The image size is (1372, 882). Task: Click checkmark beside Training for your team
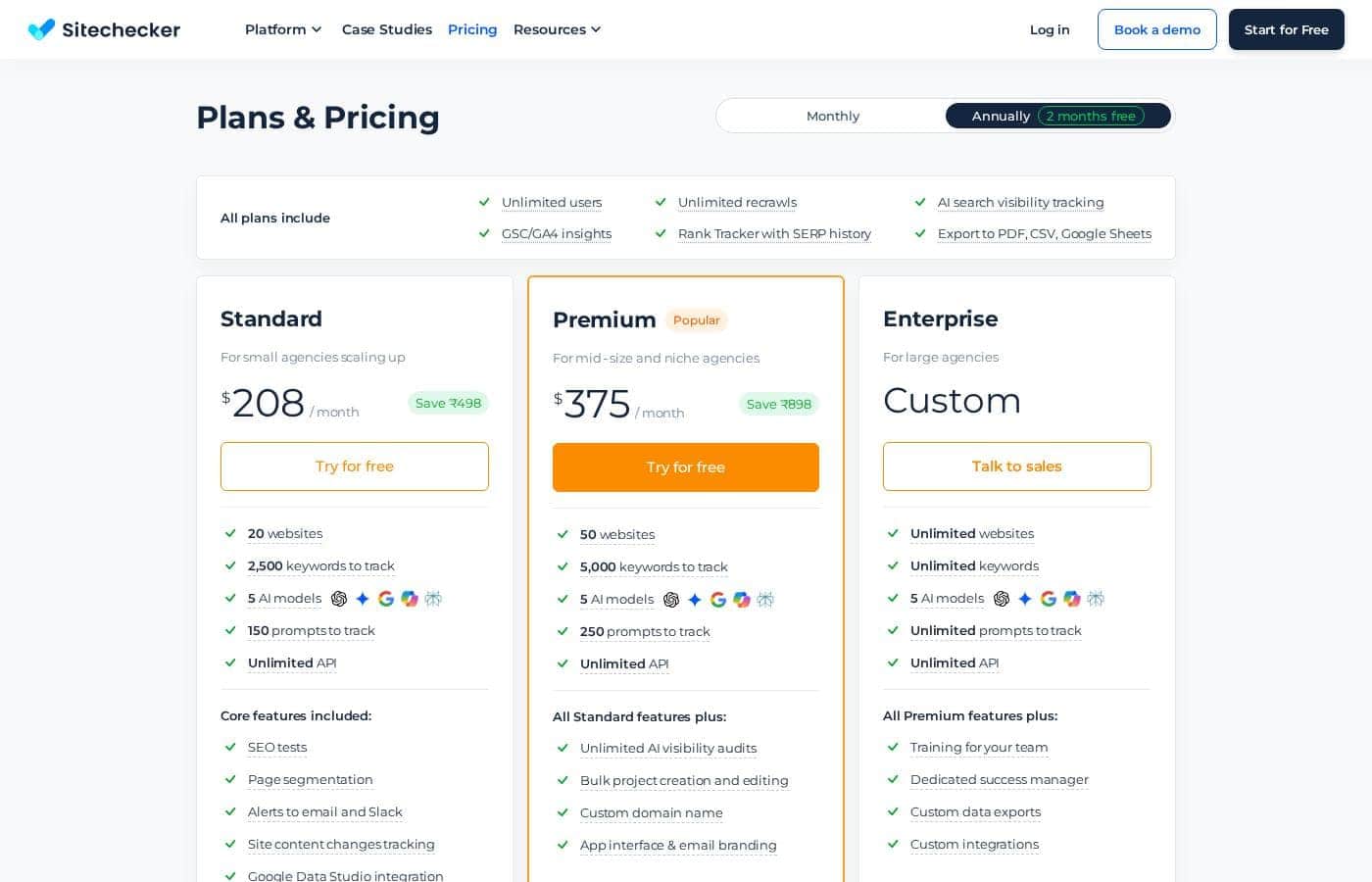pos(893,747)
